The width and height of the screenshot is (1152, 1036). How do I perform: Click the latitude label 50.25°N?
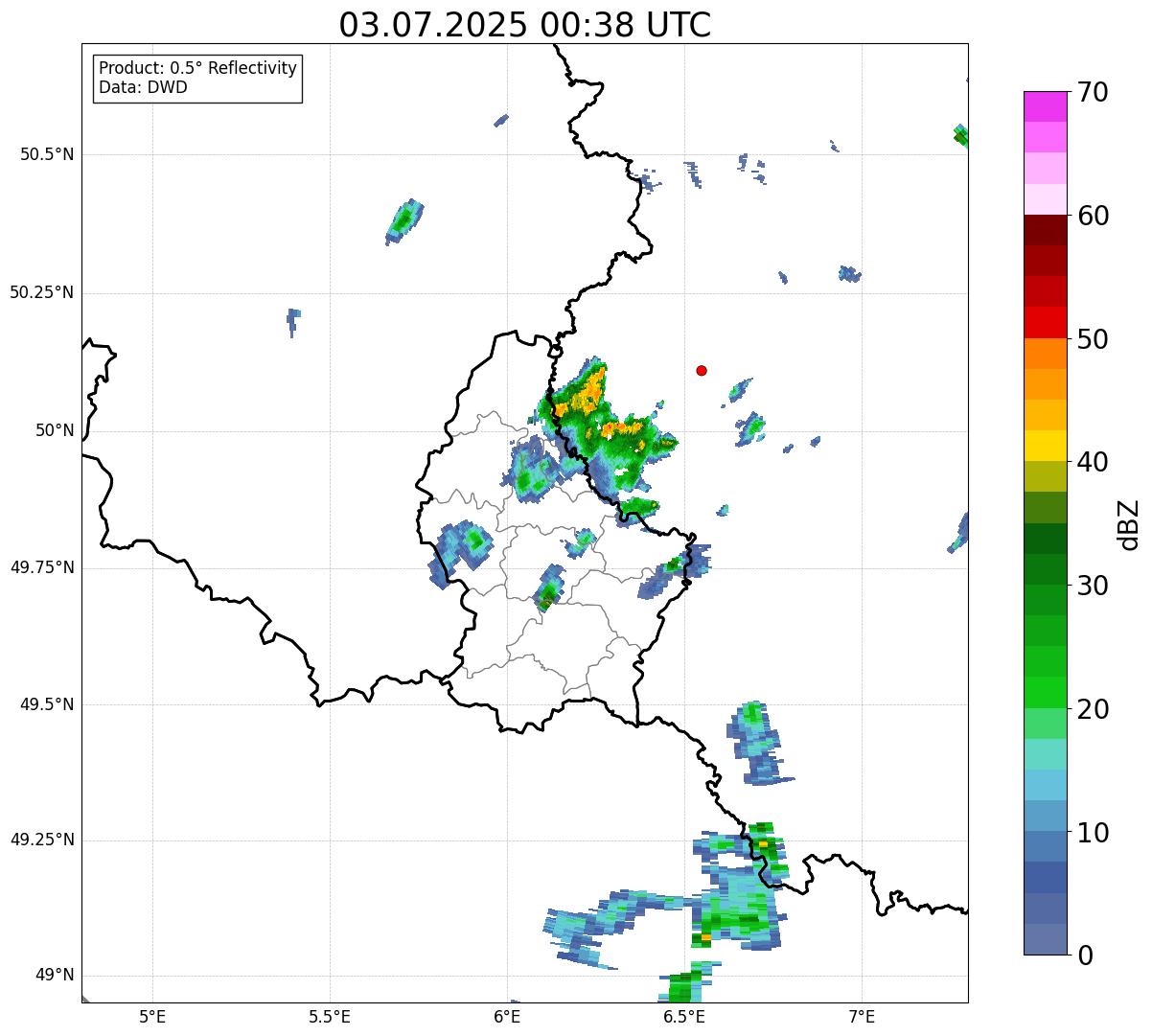pyautogui.click(x=41, y=292)
